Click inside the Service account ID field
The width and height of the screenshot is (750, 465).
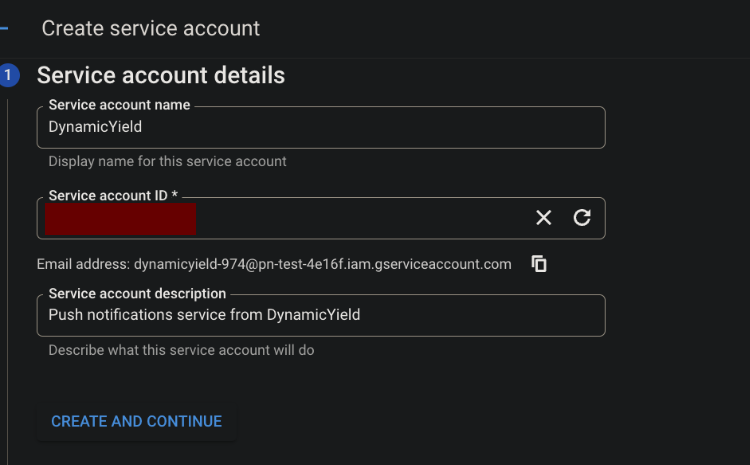(360, 218)
